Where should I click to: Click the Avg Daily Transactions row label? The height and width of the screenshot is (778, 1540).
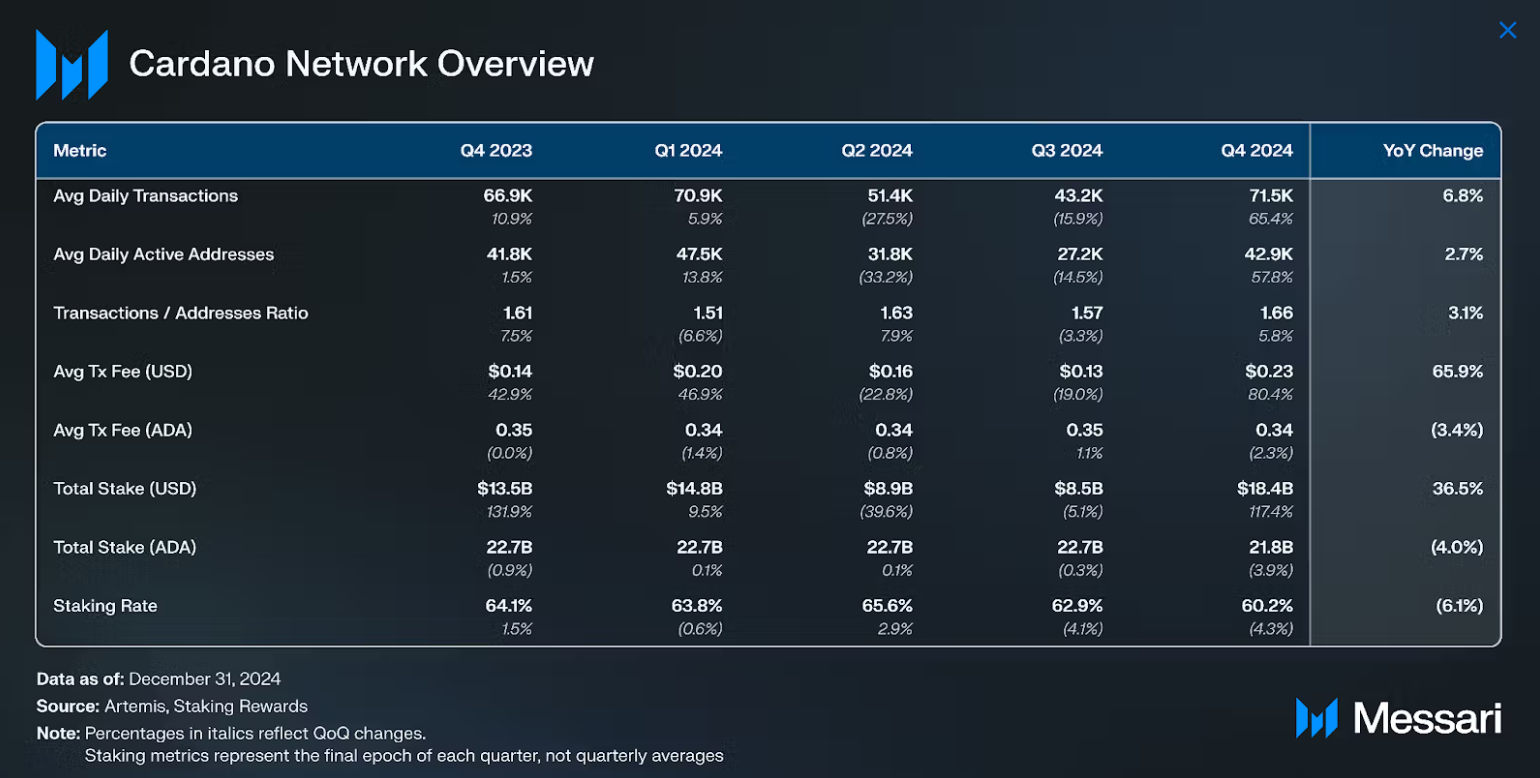tap(146, 196)
